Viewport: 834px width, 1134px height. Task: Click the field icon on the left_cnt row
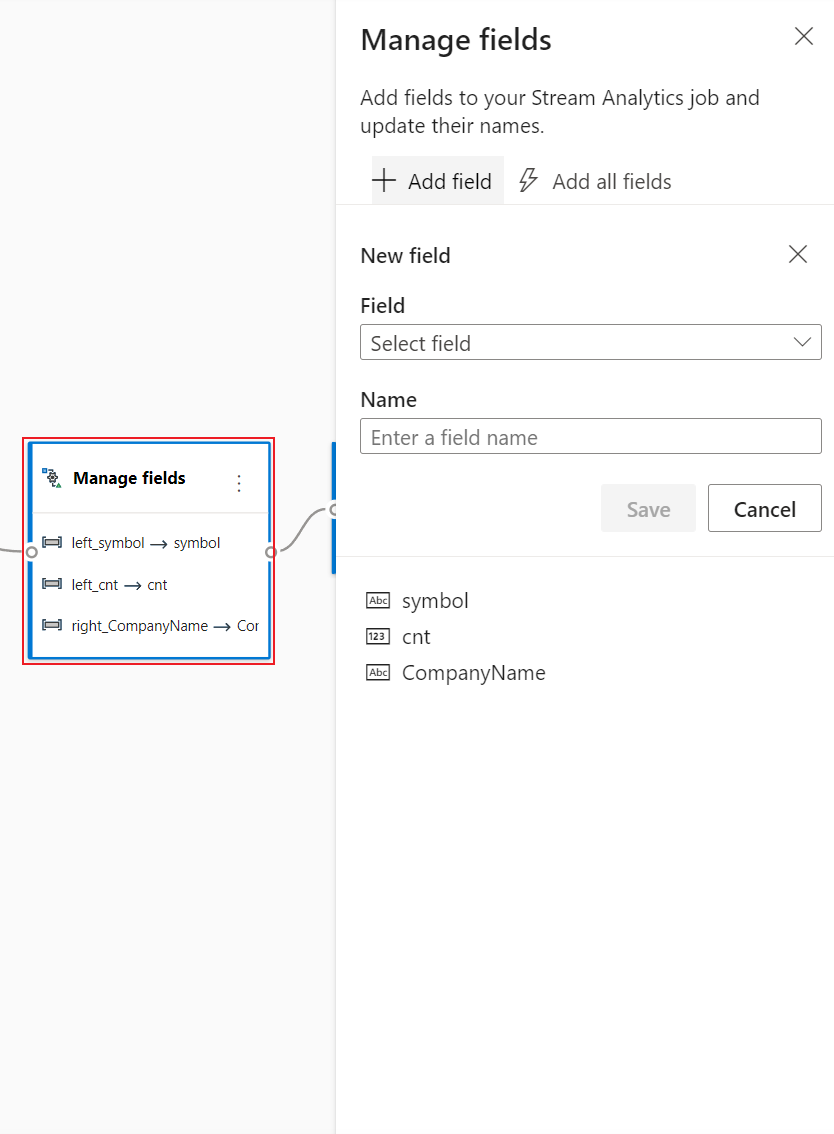[x=51, y=584]
